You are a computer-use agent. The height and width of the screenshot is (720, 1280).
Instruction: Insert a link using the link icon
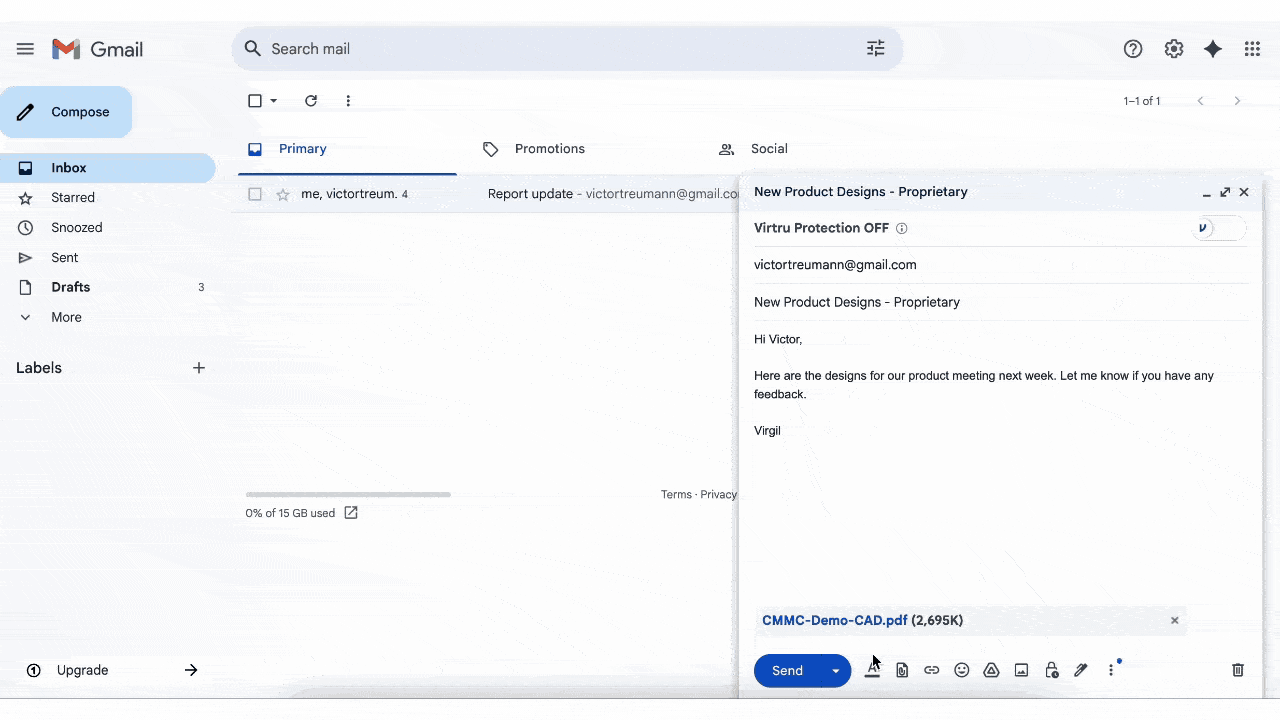click(x=932, y=670)
